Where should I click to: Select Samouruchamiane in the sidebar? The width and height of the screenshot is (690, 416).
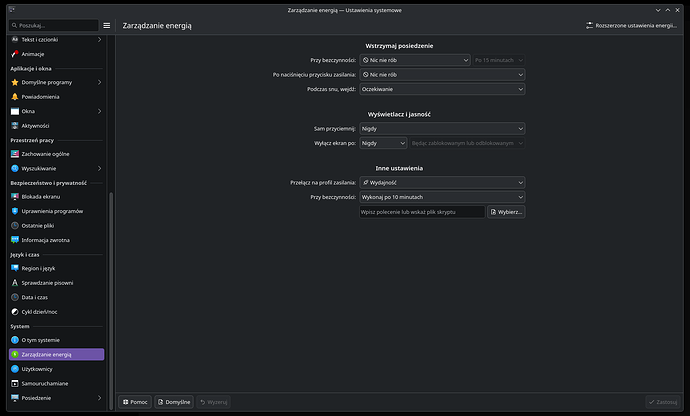click(45, 383)
